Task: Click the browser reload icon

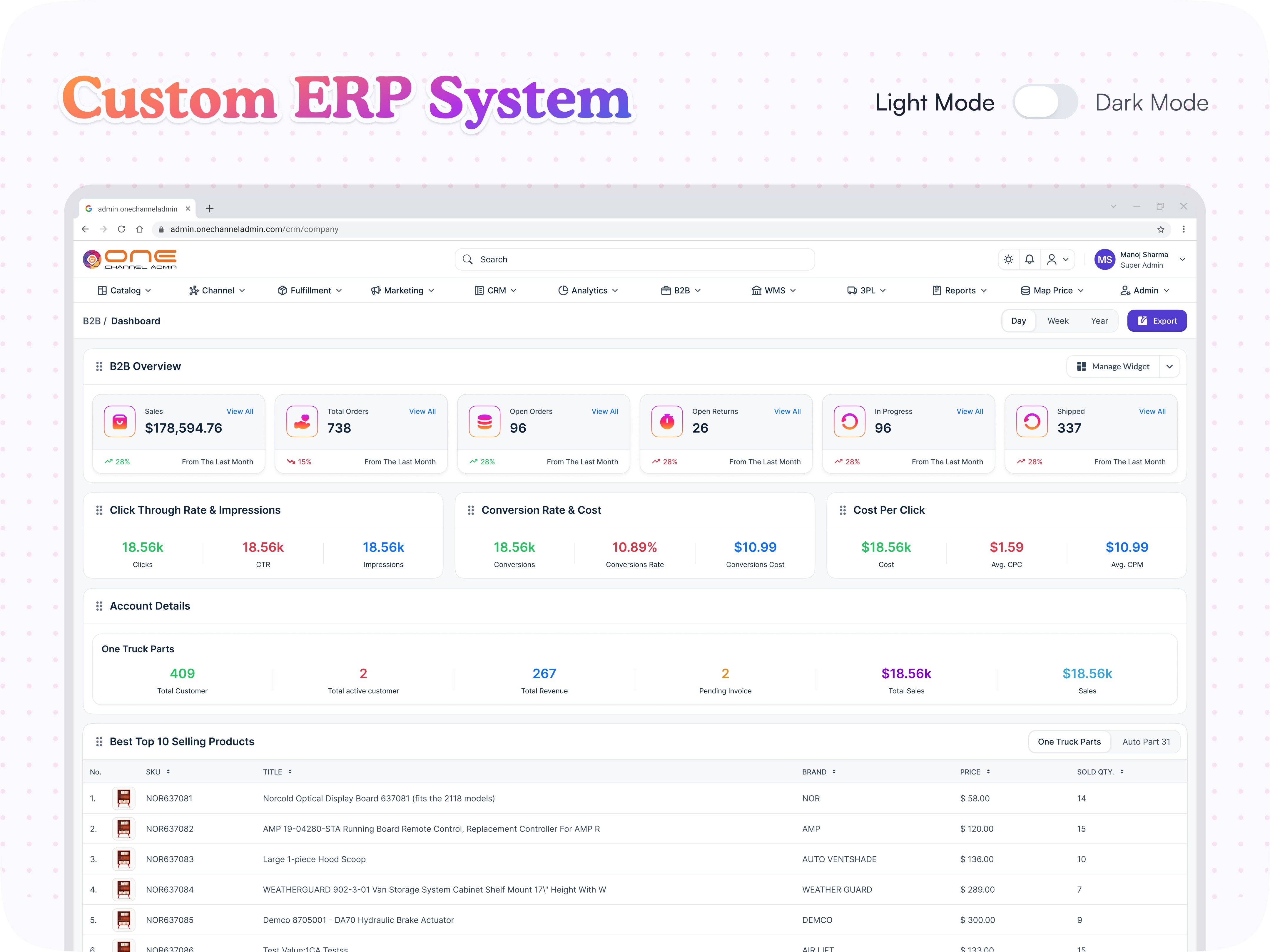Action: [x=121, y=229]
